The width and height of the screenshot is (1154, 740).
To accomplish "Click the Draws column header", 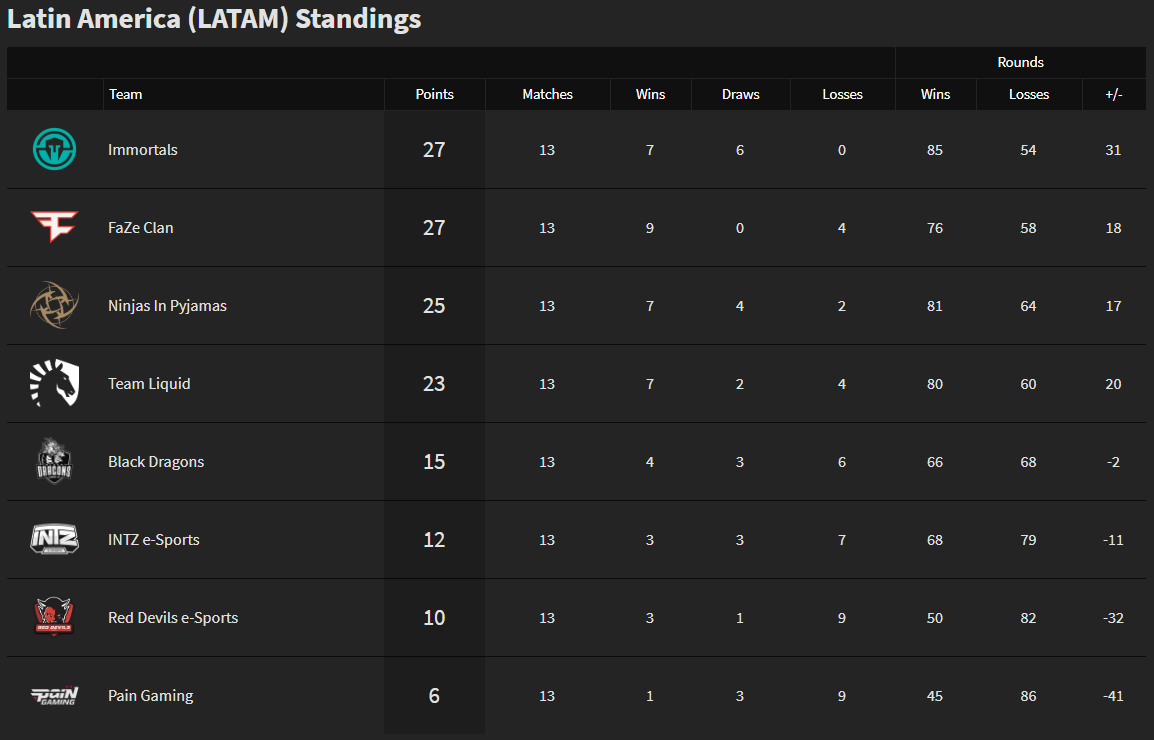I will point(740,94).
